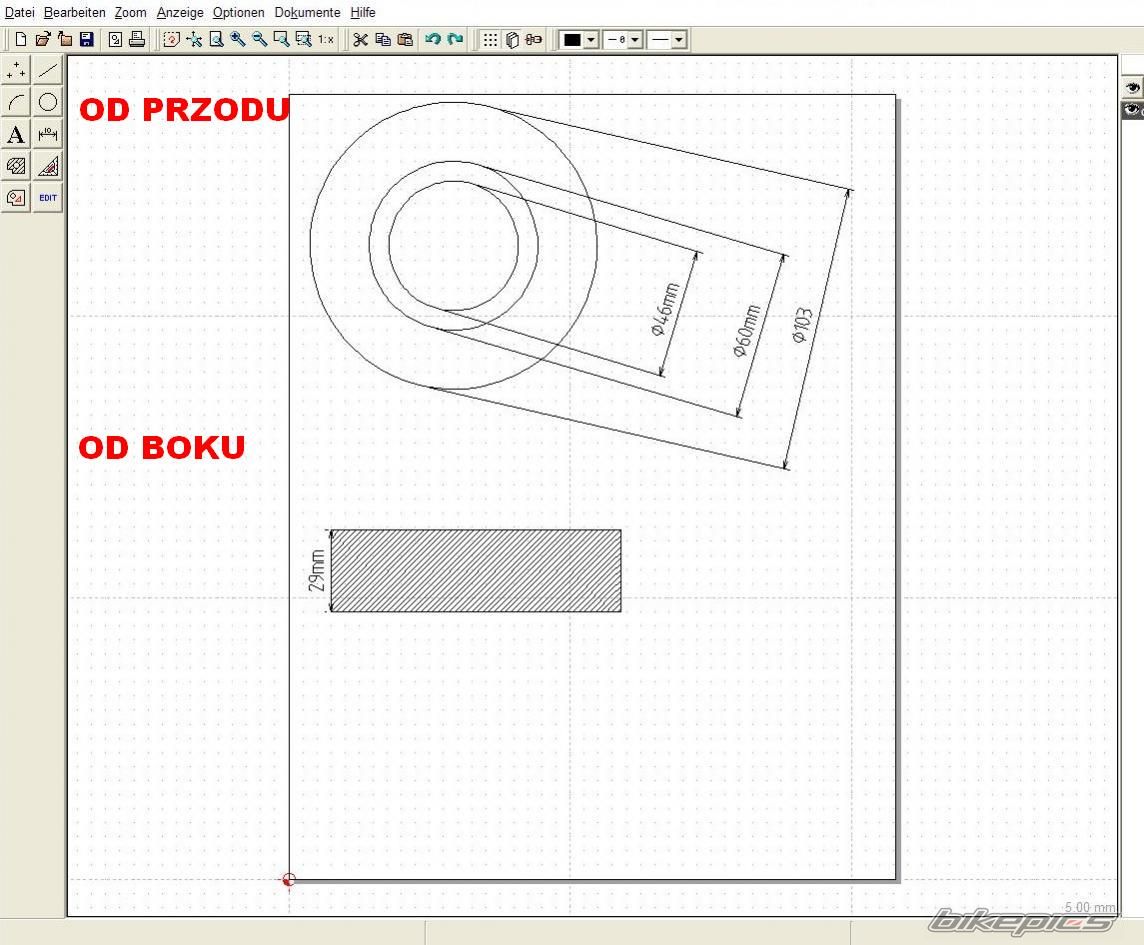
Task: Toggle the dotted grid display button
Action: 490,40
